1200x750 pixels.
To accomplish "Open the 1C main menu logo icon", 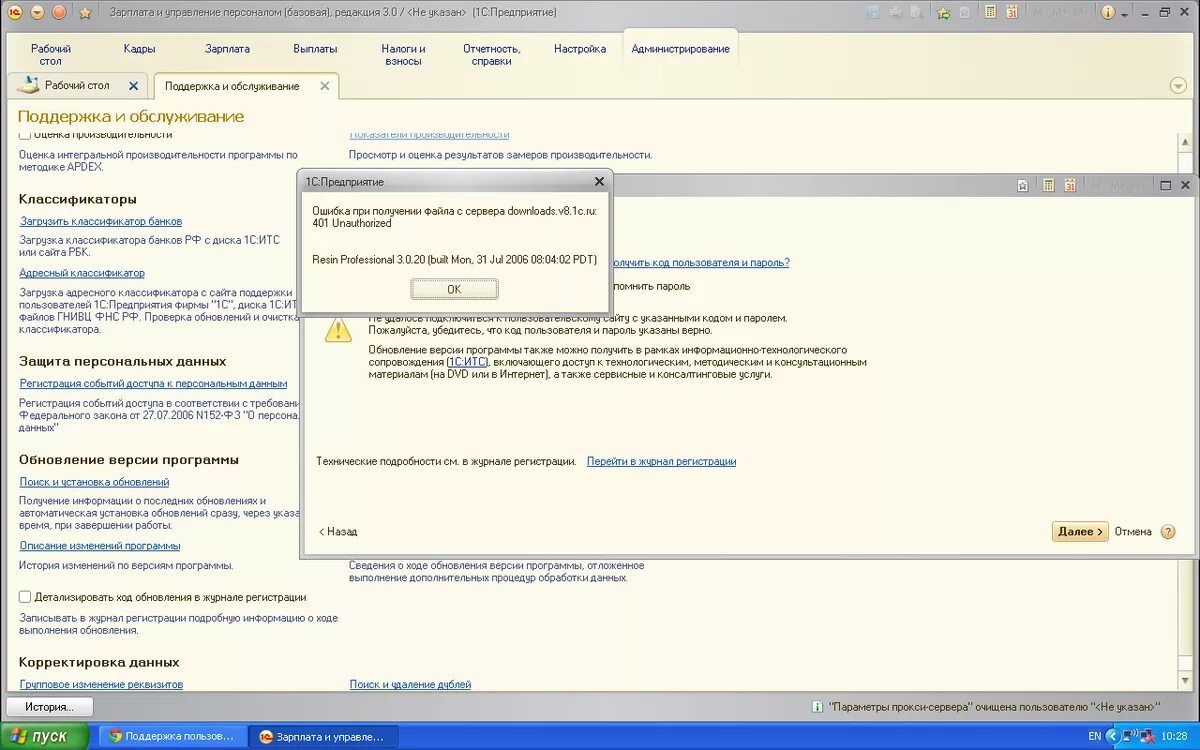I will click(x=15, y=12).
